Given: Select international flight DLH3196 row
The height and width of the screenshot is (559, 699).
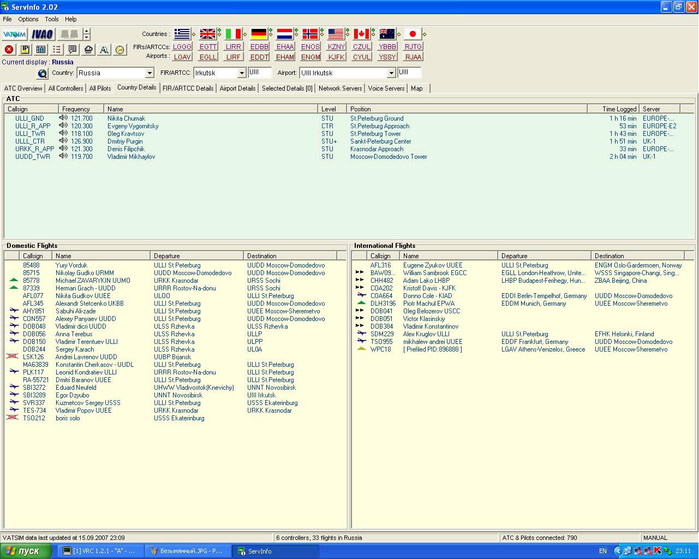Looking at the screenshot, I should [522, 304].
